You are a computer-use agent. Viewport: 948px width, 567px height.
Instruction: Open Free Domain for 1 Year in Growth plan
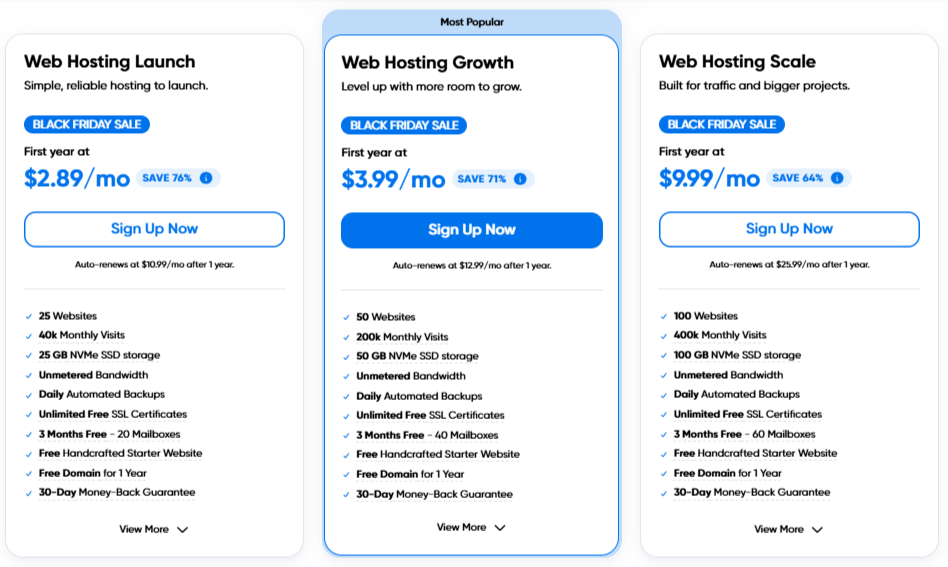point(410,475)
